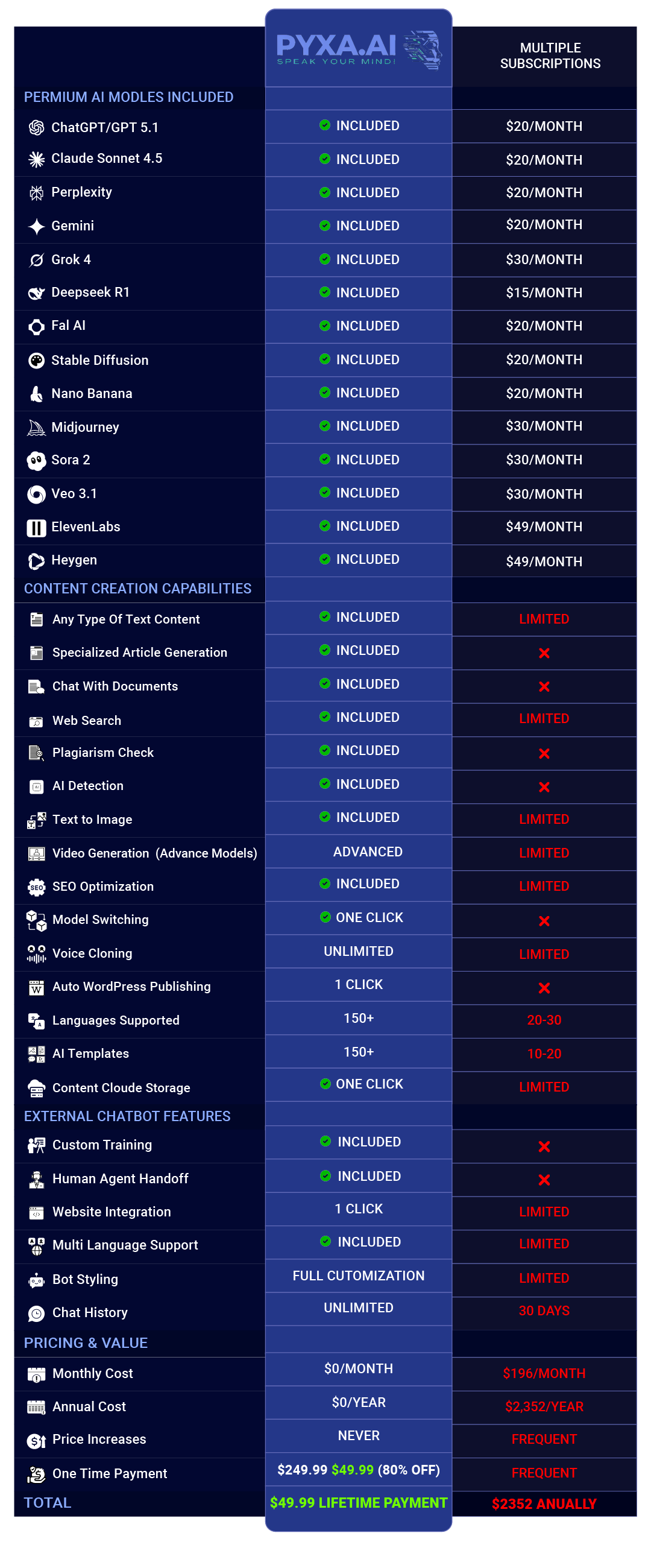Click the Content Cloude Storage icon
This screenshot has width=651, height=1568.
pyautogui.click(x=37, y=1089)
